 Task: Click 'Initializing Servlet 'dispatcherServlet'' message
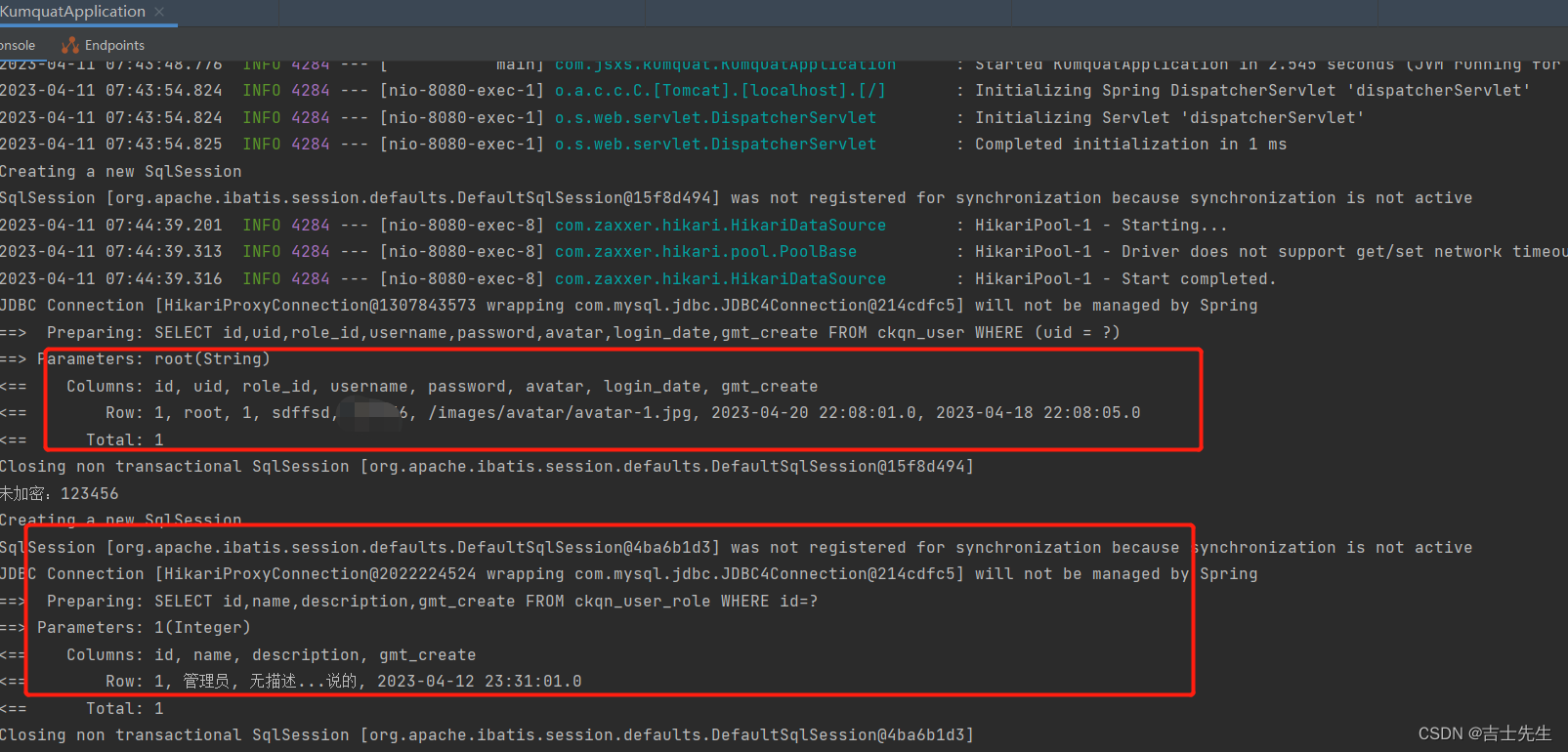coord(1169,117)
